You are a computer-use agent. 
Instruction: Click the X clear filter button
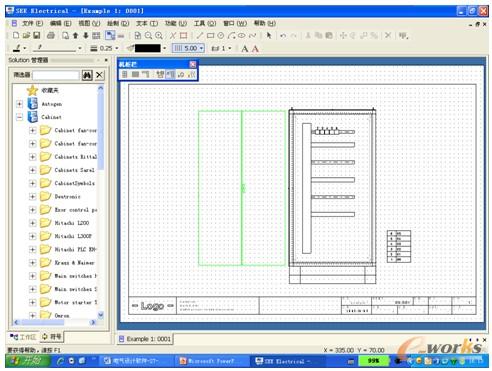99,75
